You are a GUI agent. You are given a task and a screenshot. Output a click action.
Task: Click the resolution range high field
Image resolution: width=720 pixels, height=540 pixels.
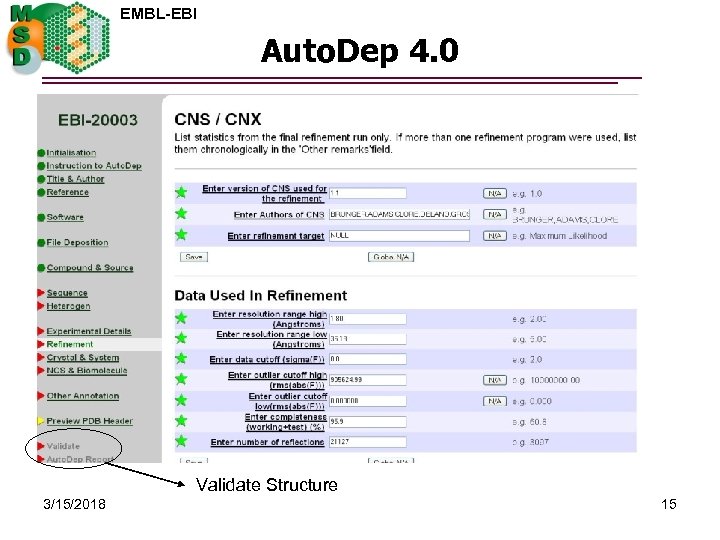[367, 319]
